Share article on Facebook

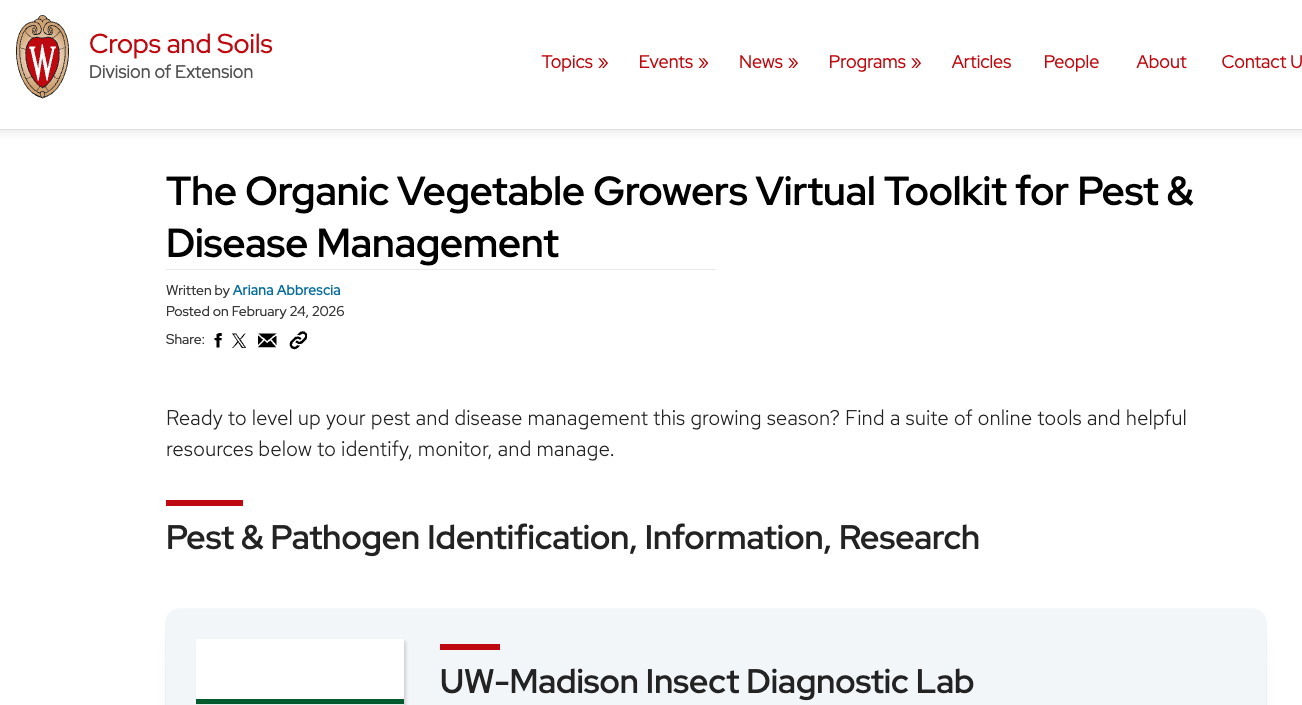[x=218, y=341]
